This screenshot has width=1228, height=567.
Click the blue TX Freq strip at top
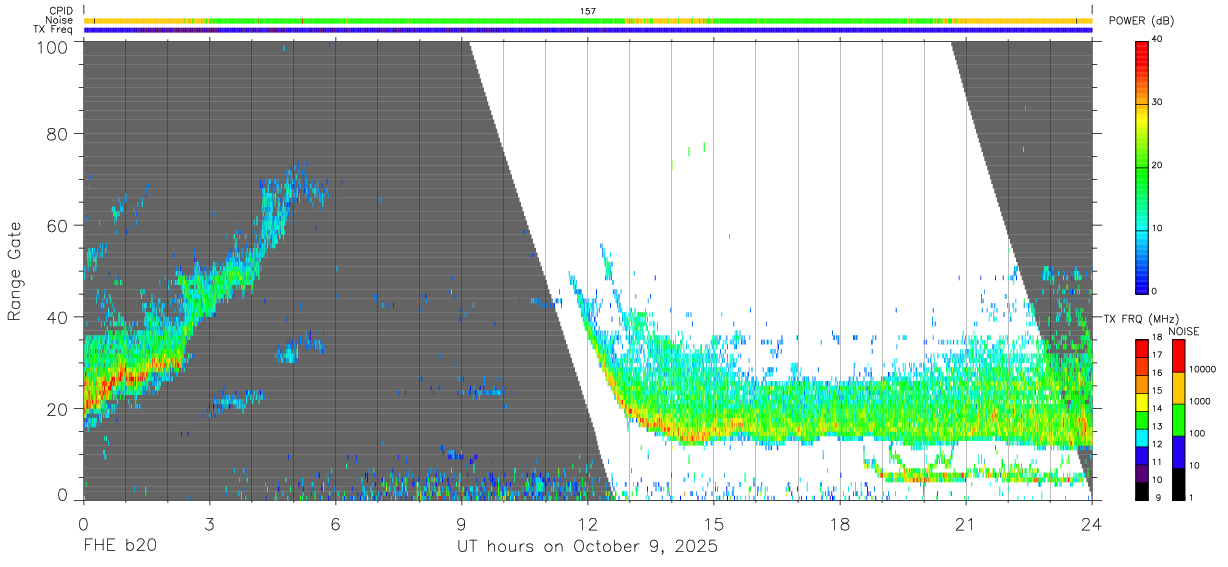coord(588,30)
